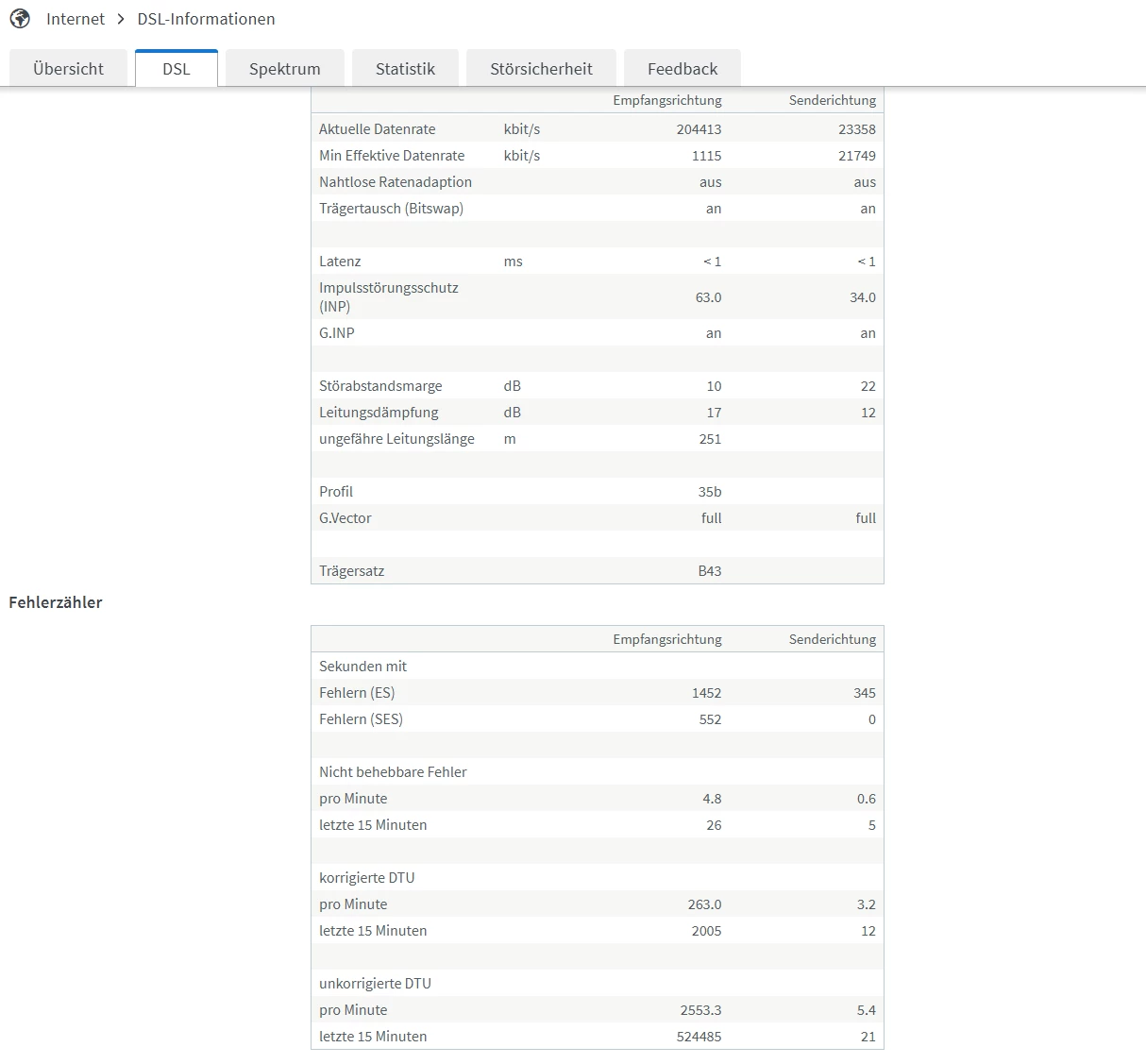Click the DSL-Informationen breadcrumb title
The image size is (1146, 1064).
206,19
